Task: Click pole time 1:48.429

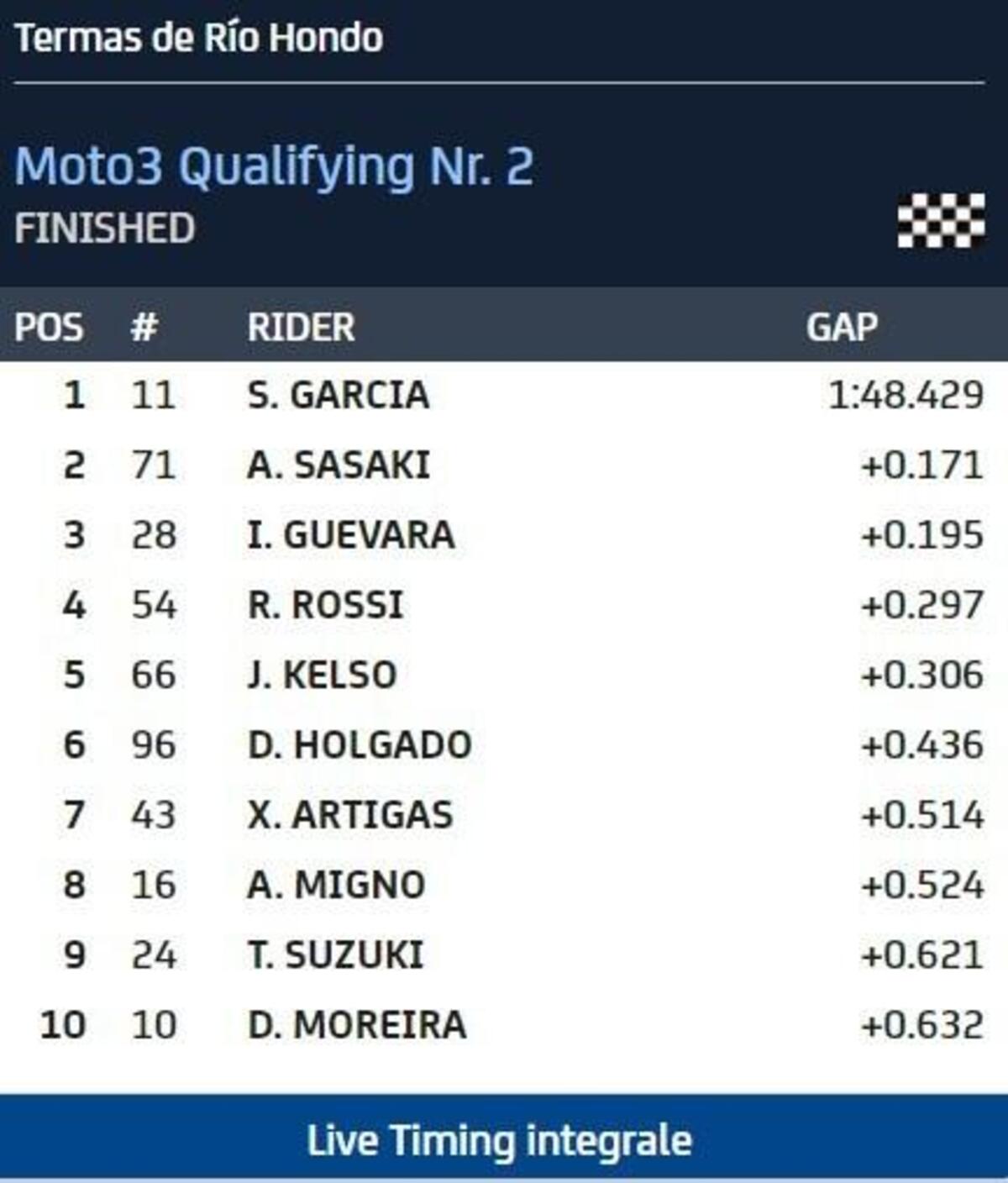Action: (x=906, y=395)
